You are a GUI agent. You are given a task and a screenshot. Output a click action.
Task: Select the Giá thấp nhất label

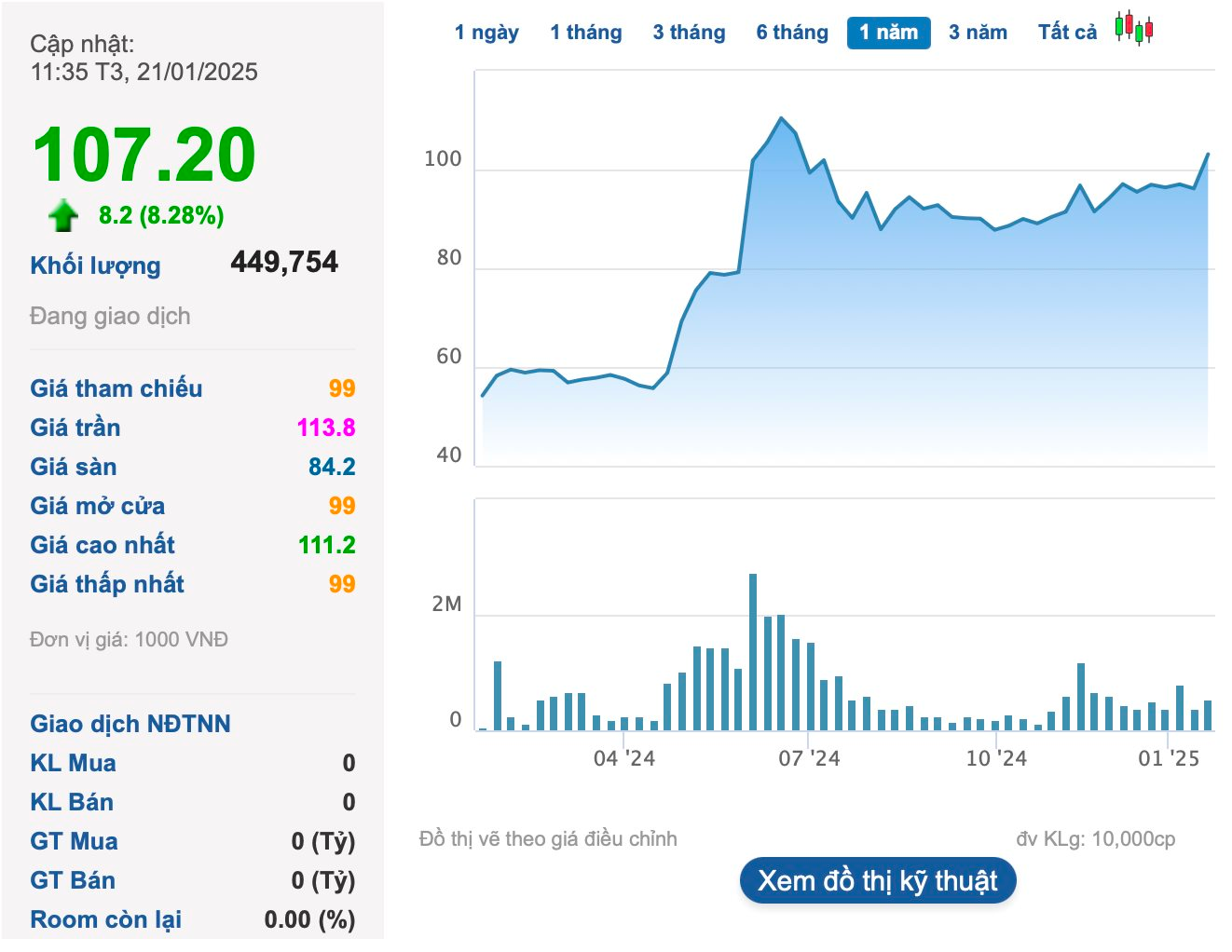coord(107,584)
